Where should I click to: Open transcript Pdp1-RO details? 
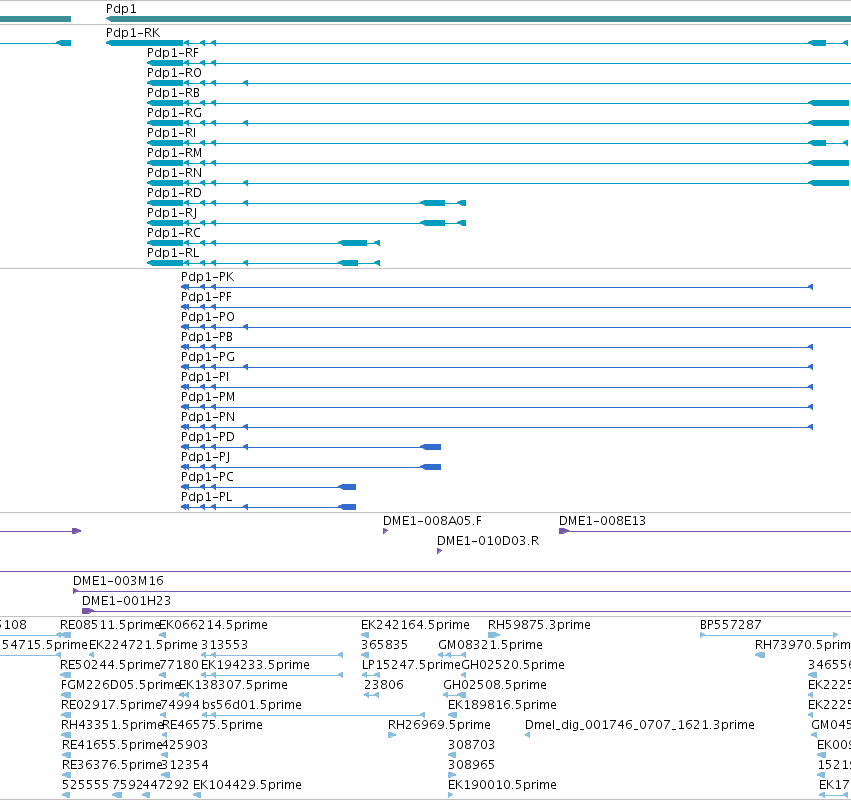[x=174, y=73]
